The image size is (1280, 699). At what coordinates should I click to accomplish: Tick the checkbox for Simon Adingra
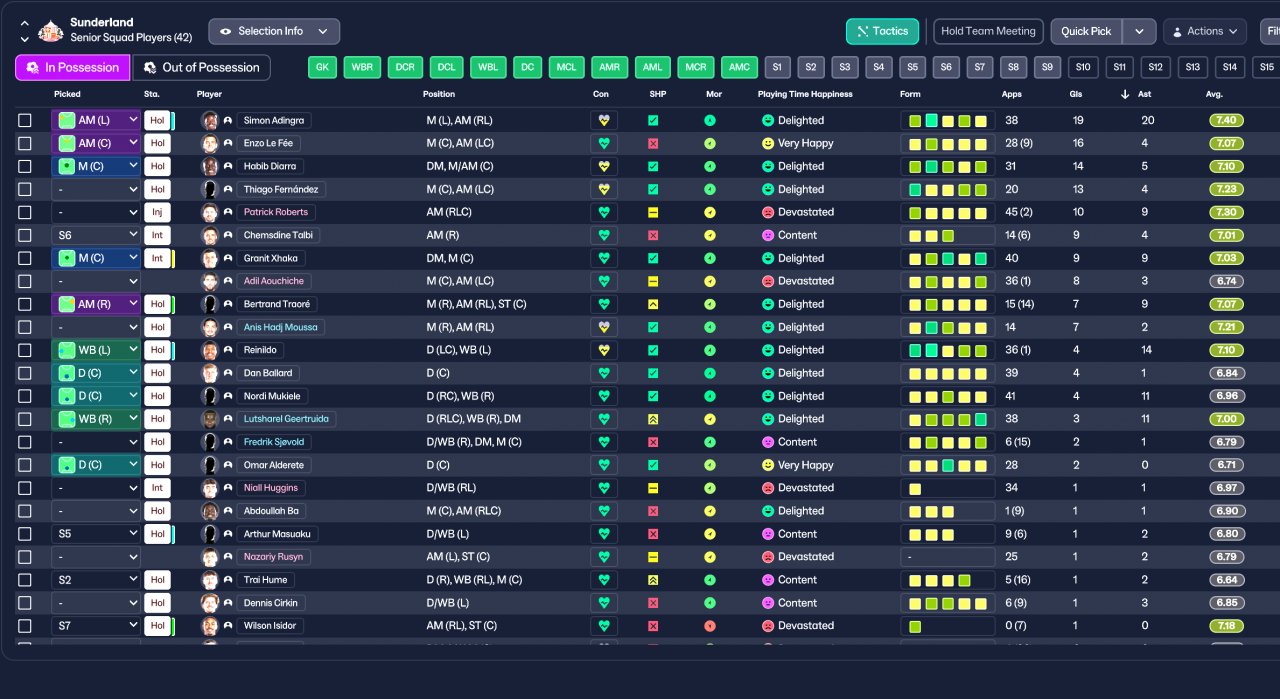pyautogui.click(x=25, y=120)
